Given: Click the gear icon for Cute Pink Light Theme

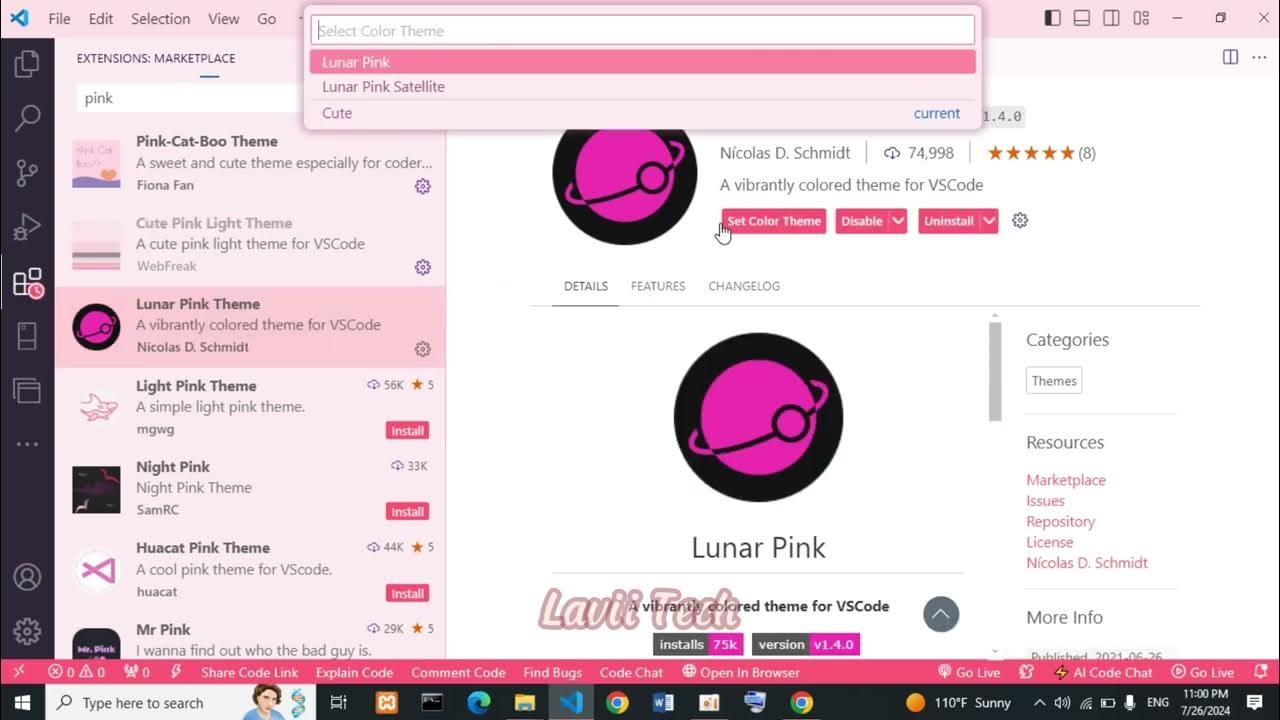Looking at the screenshot, I should tap(422, 267).
